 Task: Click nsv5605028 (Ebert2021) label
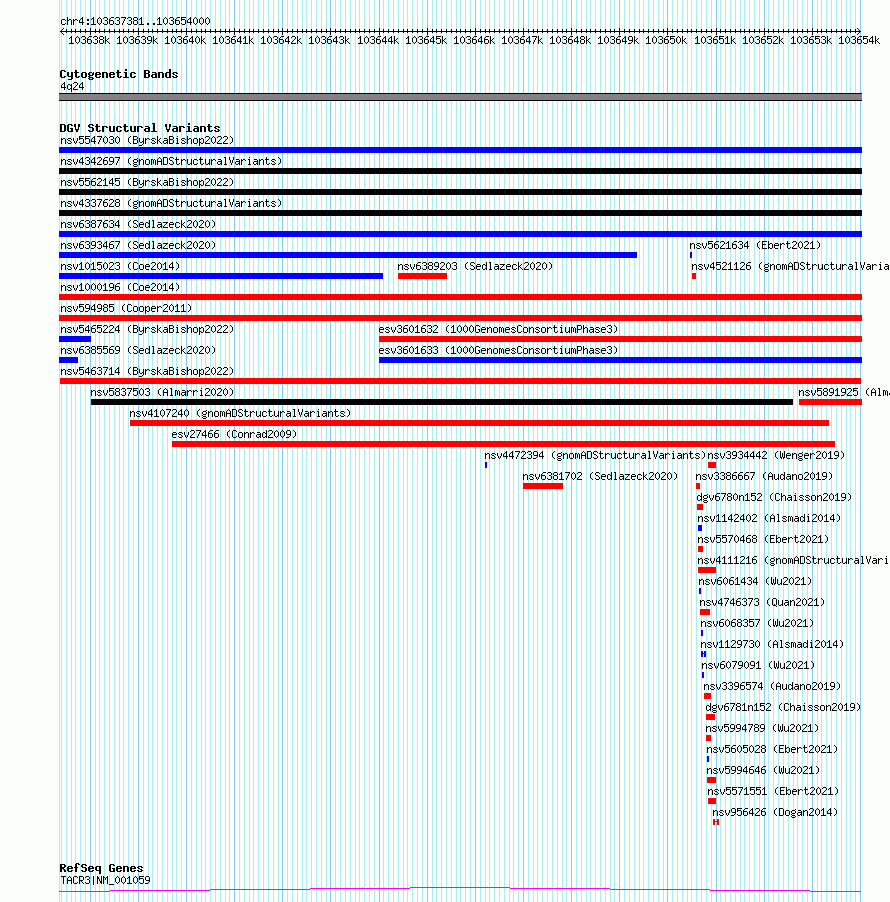coord(772,750)
